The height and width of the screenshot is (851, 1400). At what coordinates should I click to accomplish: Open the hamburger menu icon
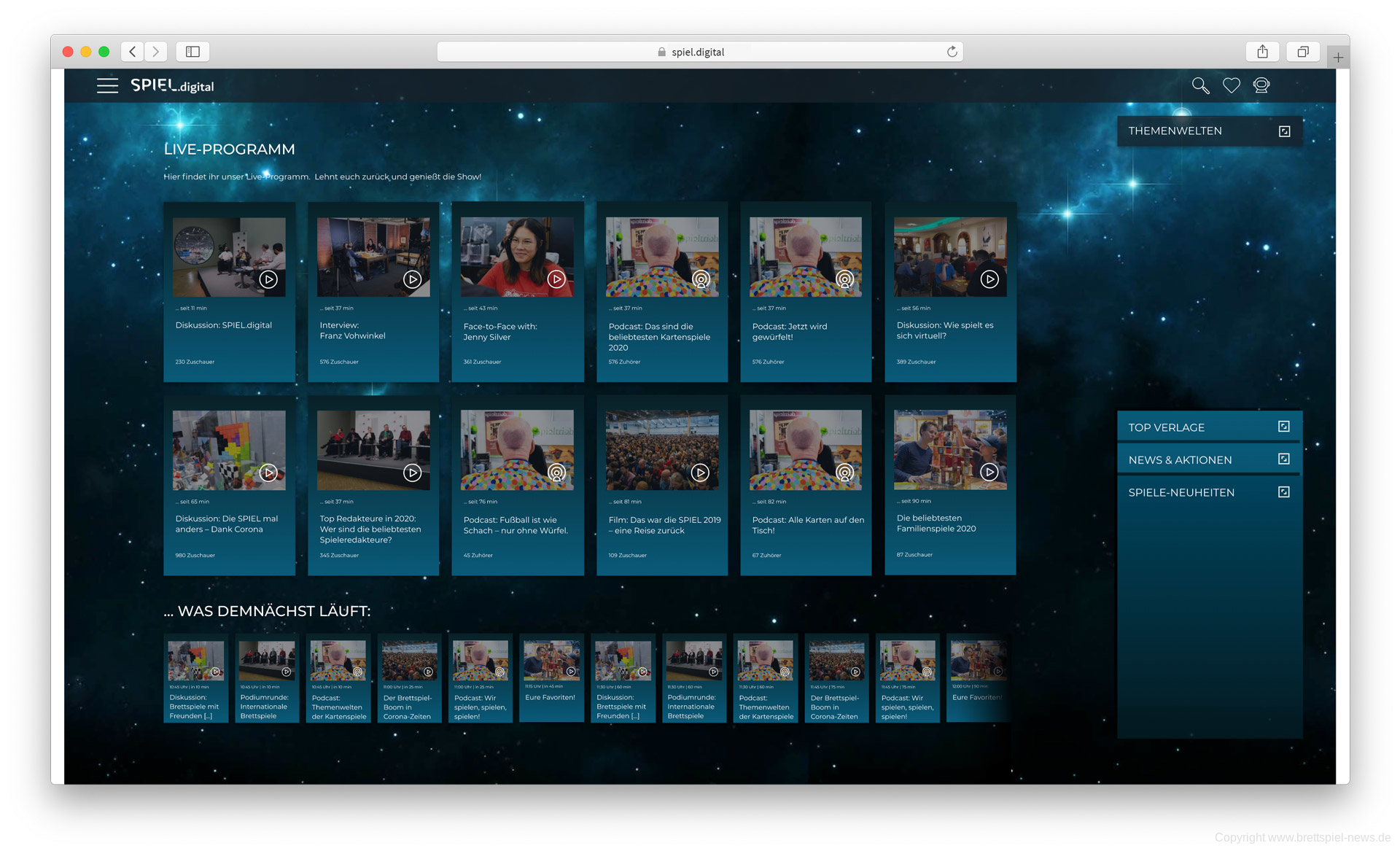pos(107,86)
